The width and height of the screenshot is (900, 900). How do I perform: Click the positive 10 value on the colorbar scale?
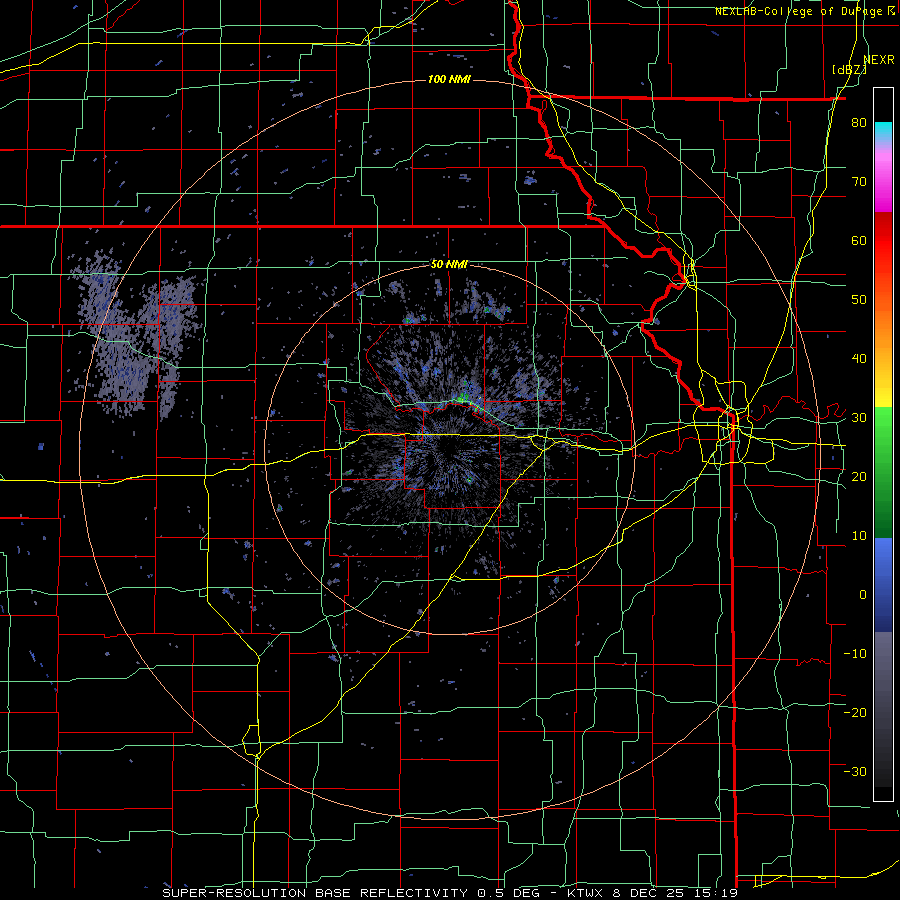[859, 536]
